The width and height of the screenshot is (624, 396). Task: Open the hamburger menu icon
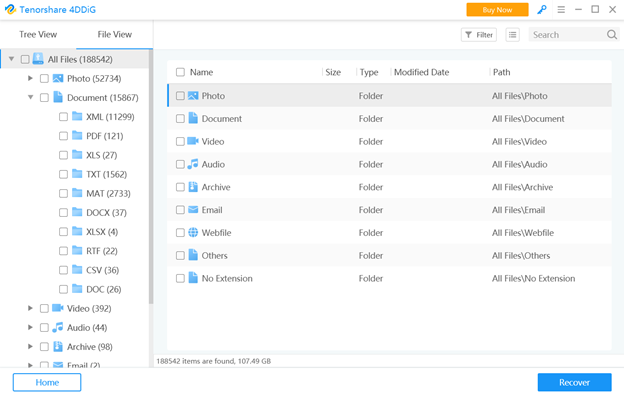[x=561, y=10]
